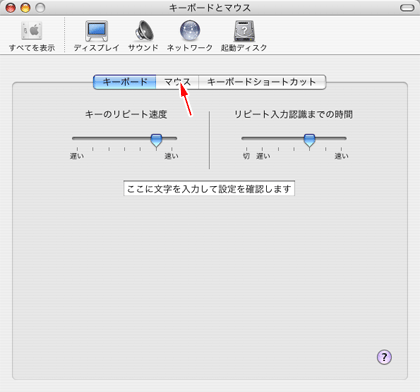Open the Display (ディスプレイ) preferences icon

coord(96,36)
